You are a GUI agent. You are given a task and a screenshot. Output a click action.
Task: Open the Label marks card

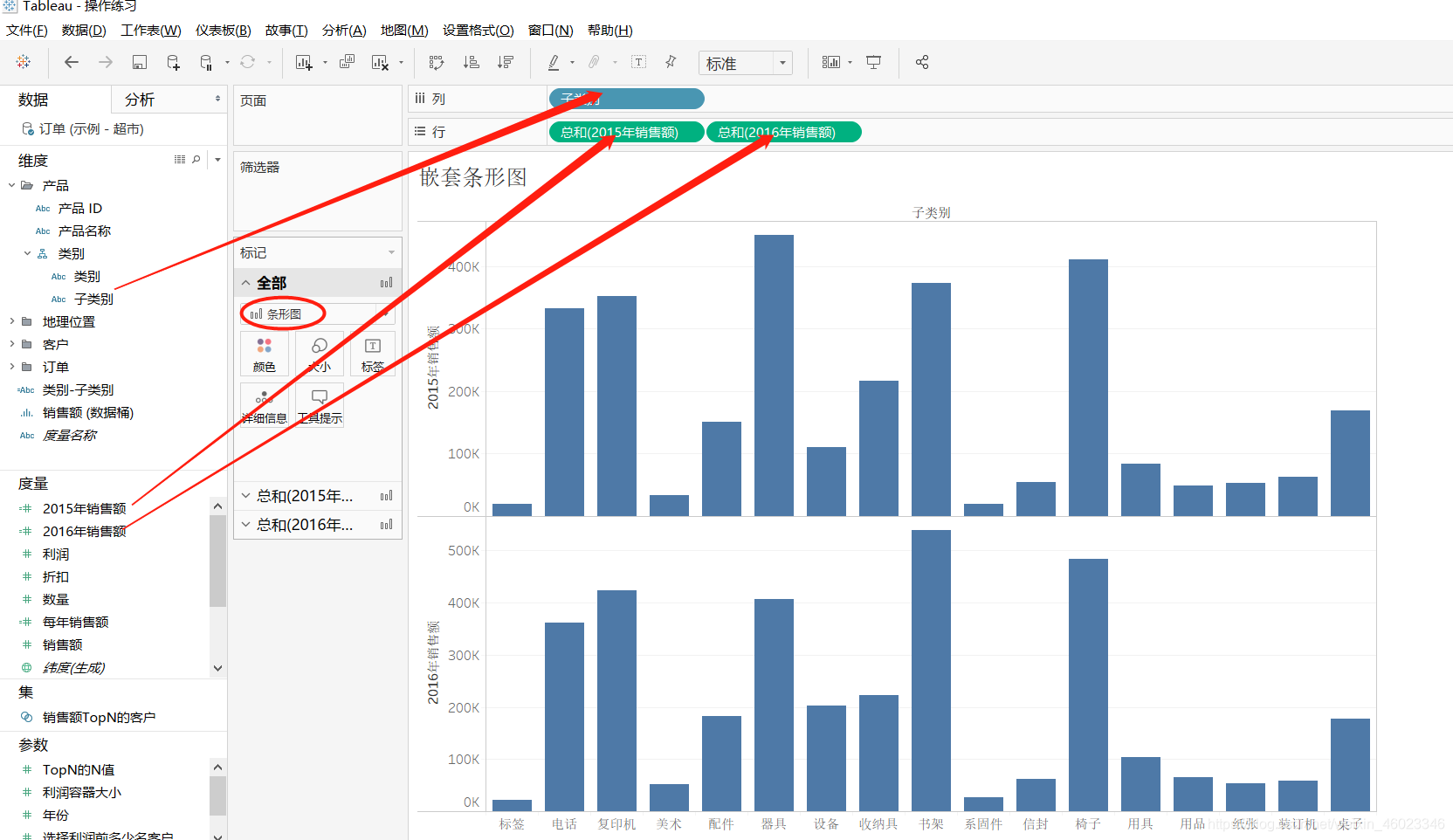coord(373,354)
